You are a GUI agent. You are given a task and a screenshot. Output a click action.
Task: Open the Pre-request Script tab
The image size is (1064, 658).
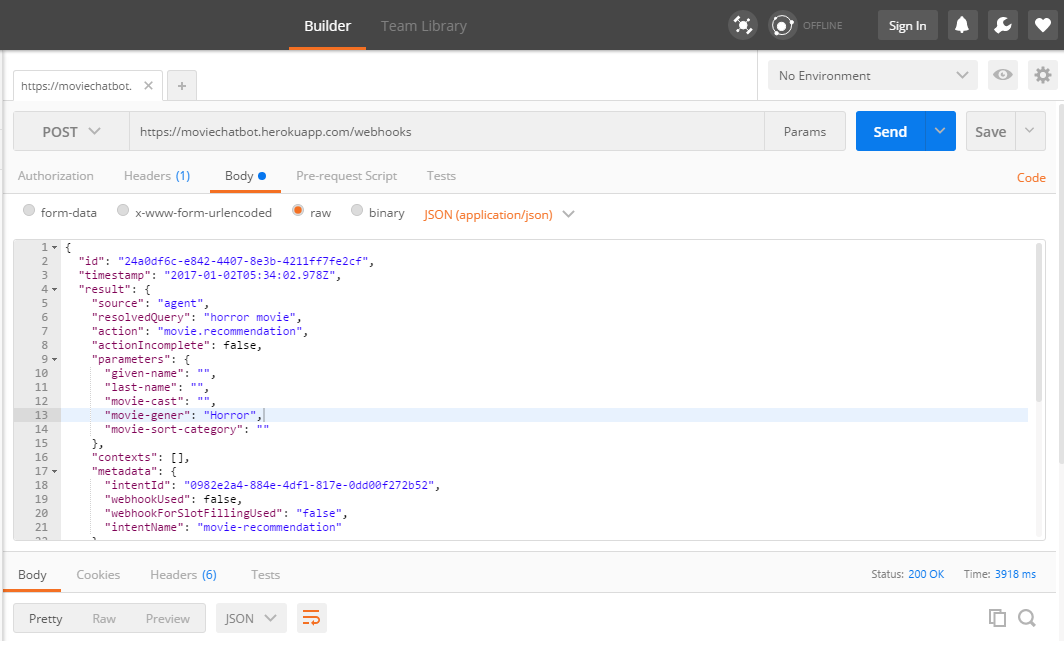[x=346, y=176]
